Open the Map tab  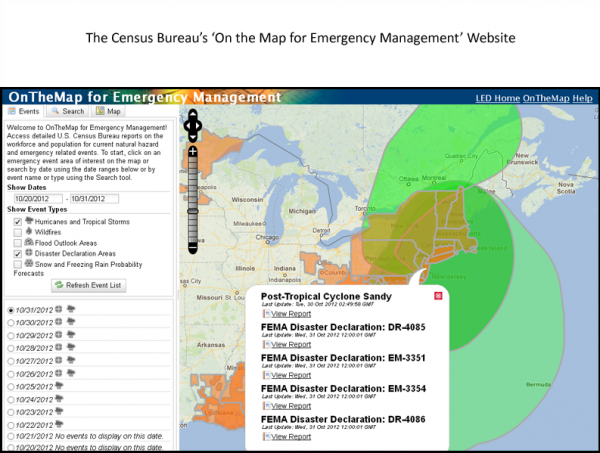(x=108, y=111)
